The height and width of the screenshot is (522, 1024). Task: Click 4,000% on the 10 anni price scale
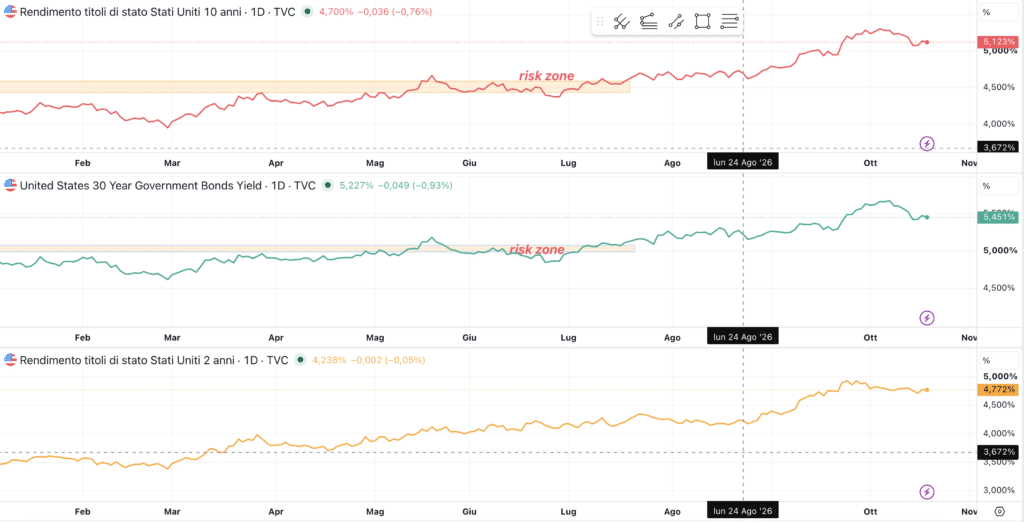(1000, 124)
